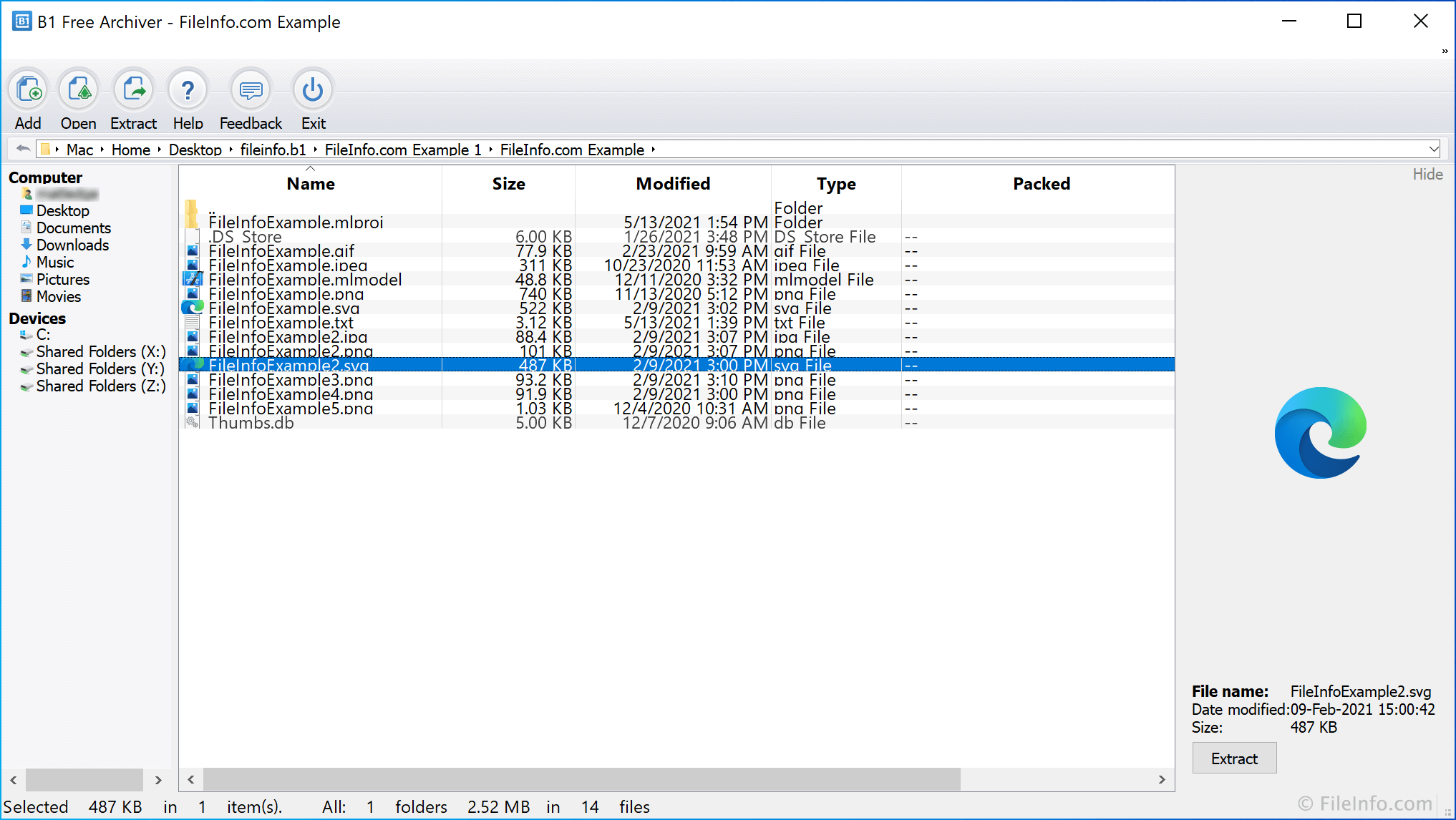Click the Edge preview thumbnail
The width and height of the screenshot is (1456, 820).
(1320, 433)
